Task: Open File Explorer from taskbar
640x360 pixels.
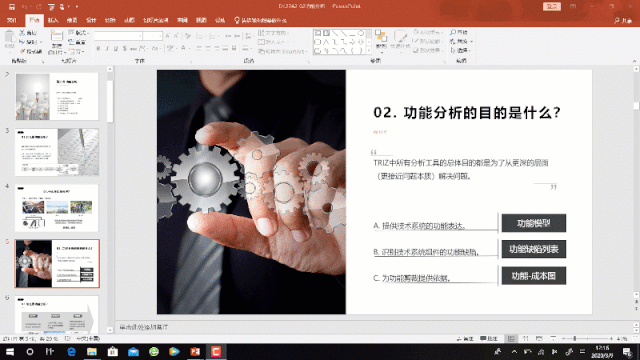Action: point(92,351)
